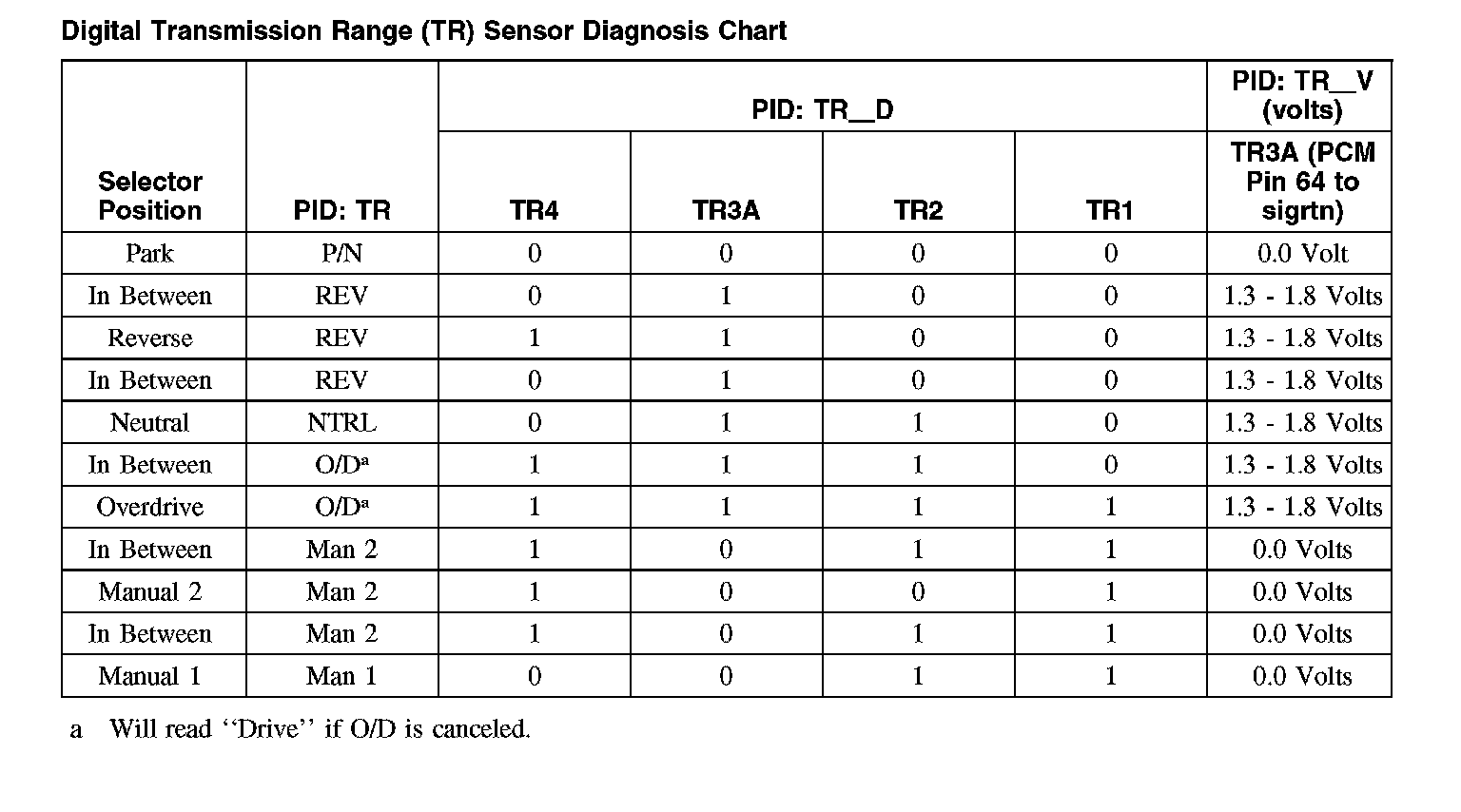Click the Manual 1 selector position cell

point(150,676)
